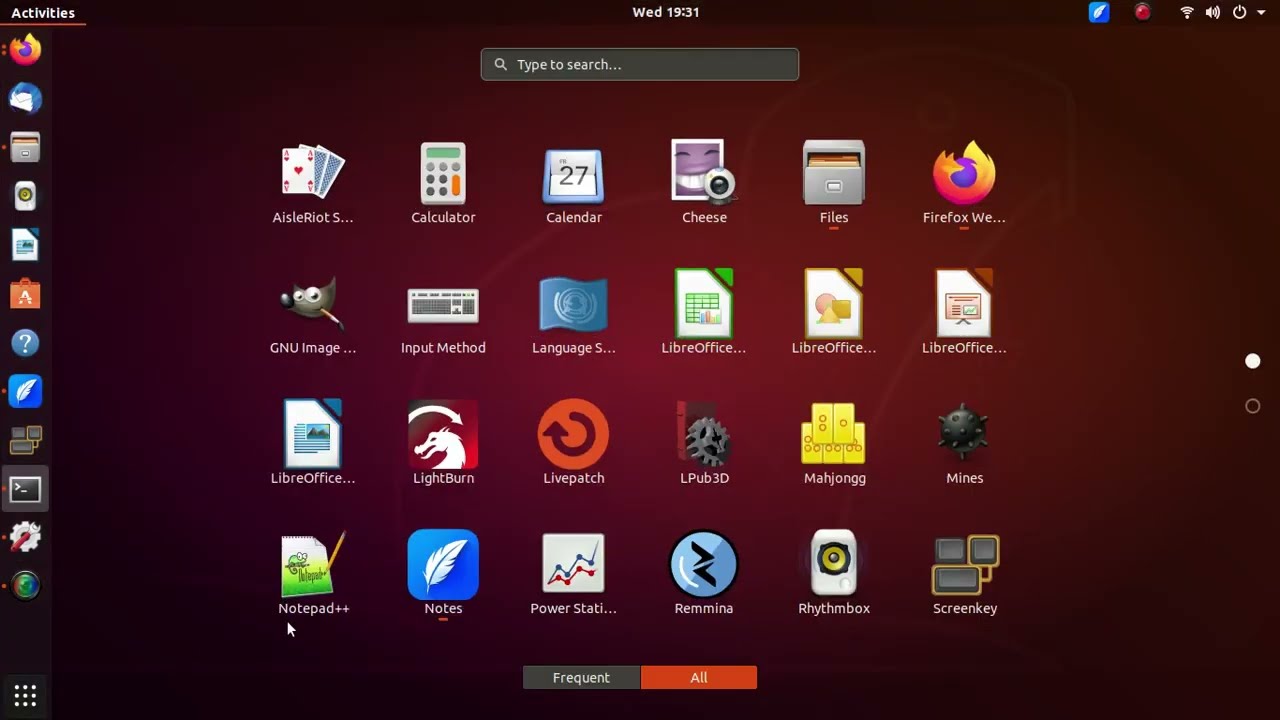
Task: Select the first app page indicator dot
Action: 1252,361
